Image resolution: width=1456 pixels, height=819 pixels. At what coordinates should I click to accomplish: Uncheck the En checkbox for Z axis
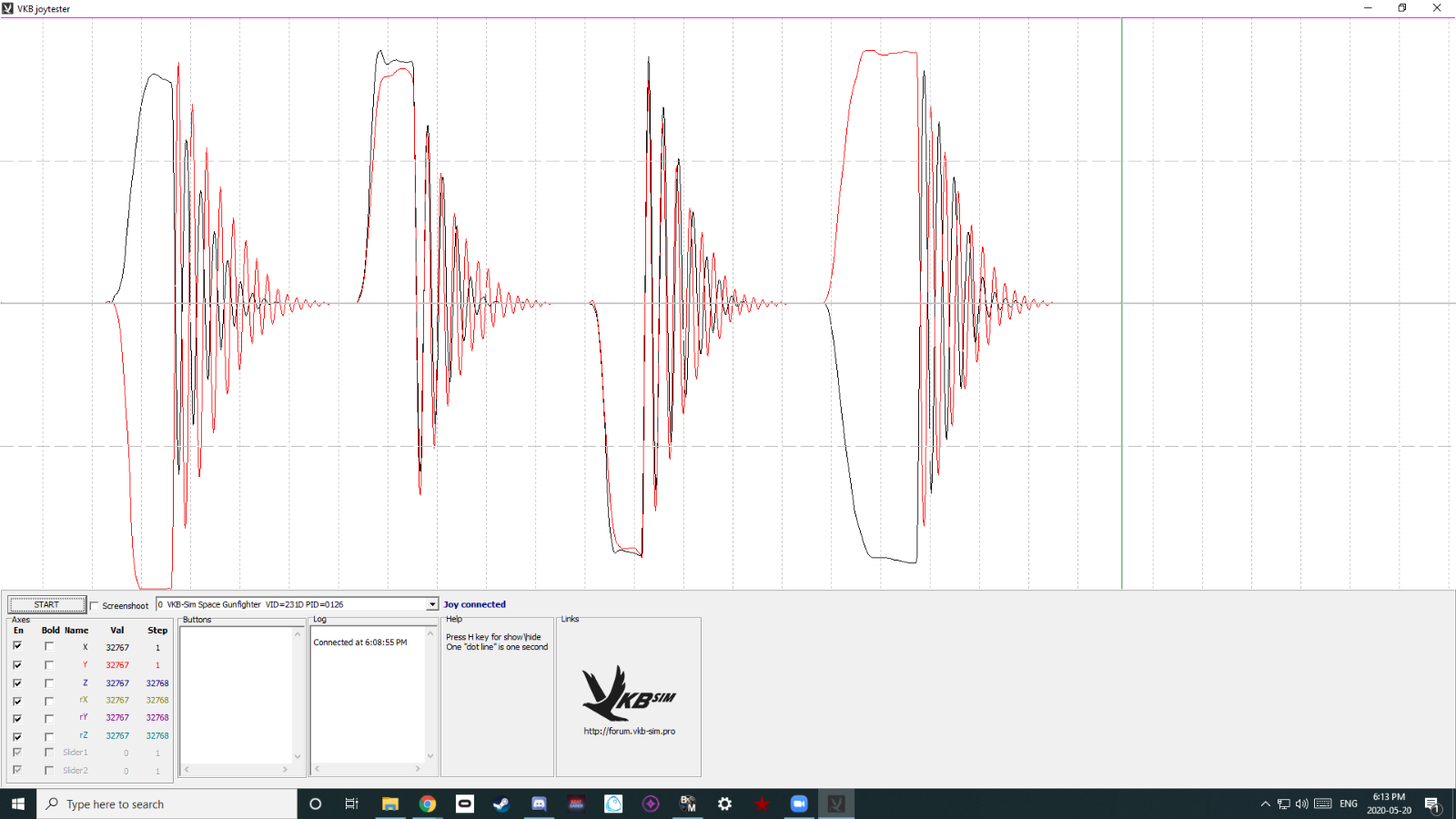17,682
